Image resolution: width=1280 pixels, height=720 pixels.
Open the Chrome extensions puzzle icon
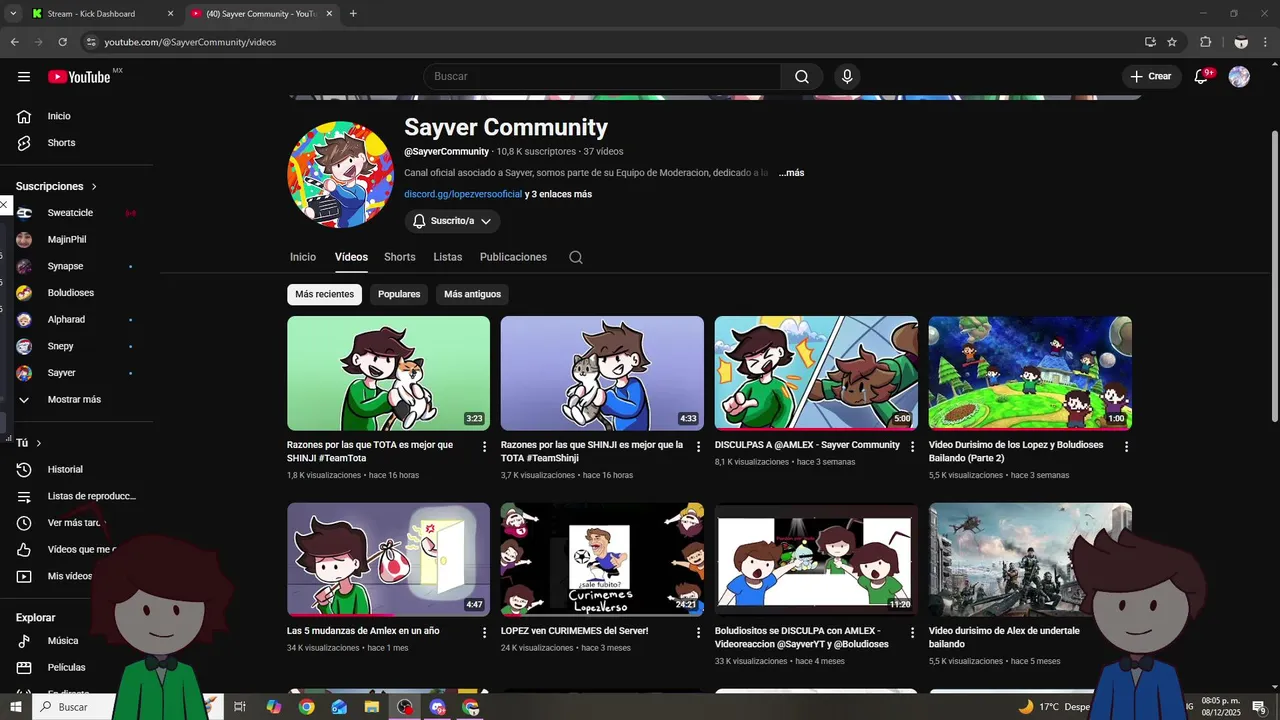(1205, 42)
